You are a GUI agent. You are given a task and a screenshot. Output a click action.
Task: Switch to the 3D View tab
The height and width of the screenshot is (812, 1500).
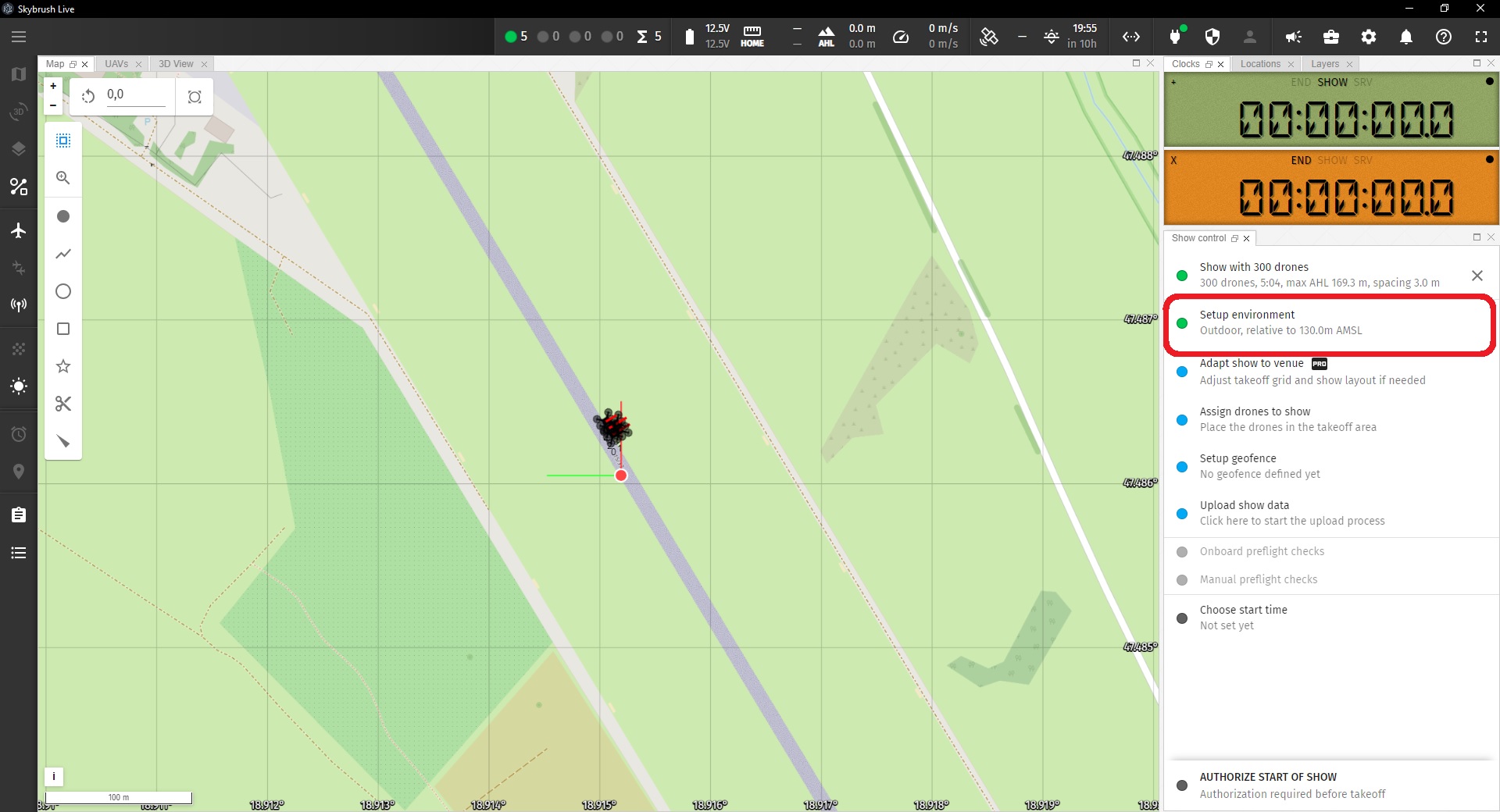[x=175, y=64]
